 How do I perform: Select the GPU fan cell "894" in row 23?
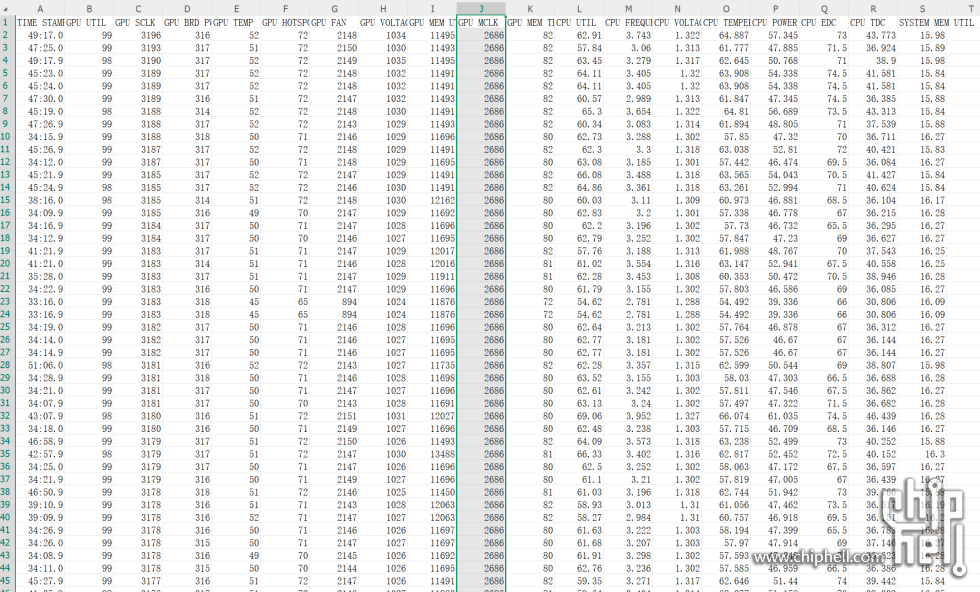pyautogui.click(x=334, y=301)
